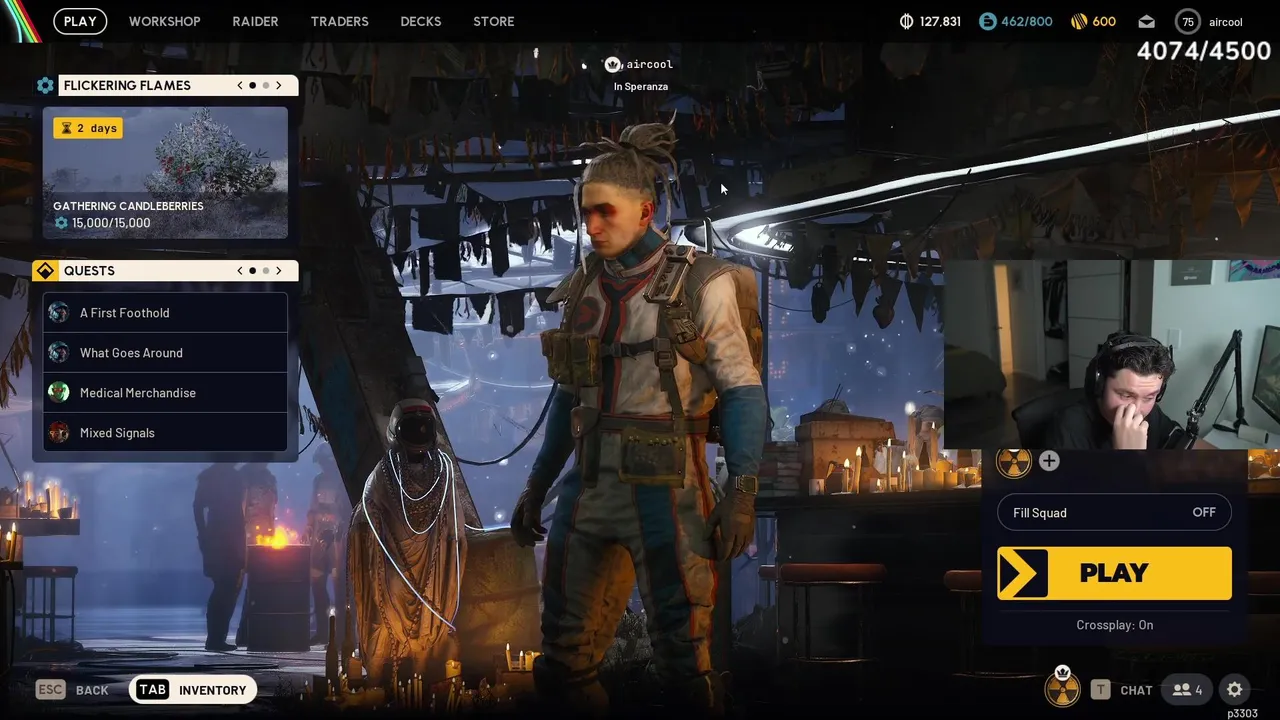Click the FLICKERING FLAMES panel title
This screenshot has height=720, width=1280.
pos(127,85)
